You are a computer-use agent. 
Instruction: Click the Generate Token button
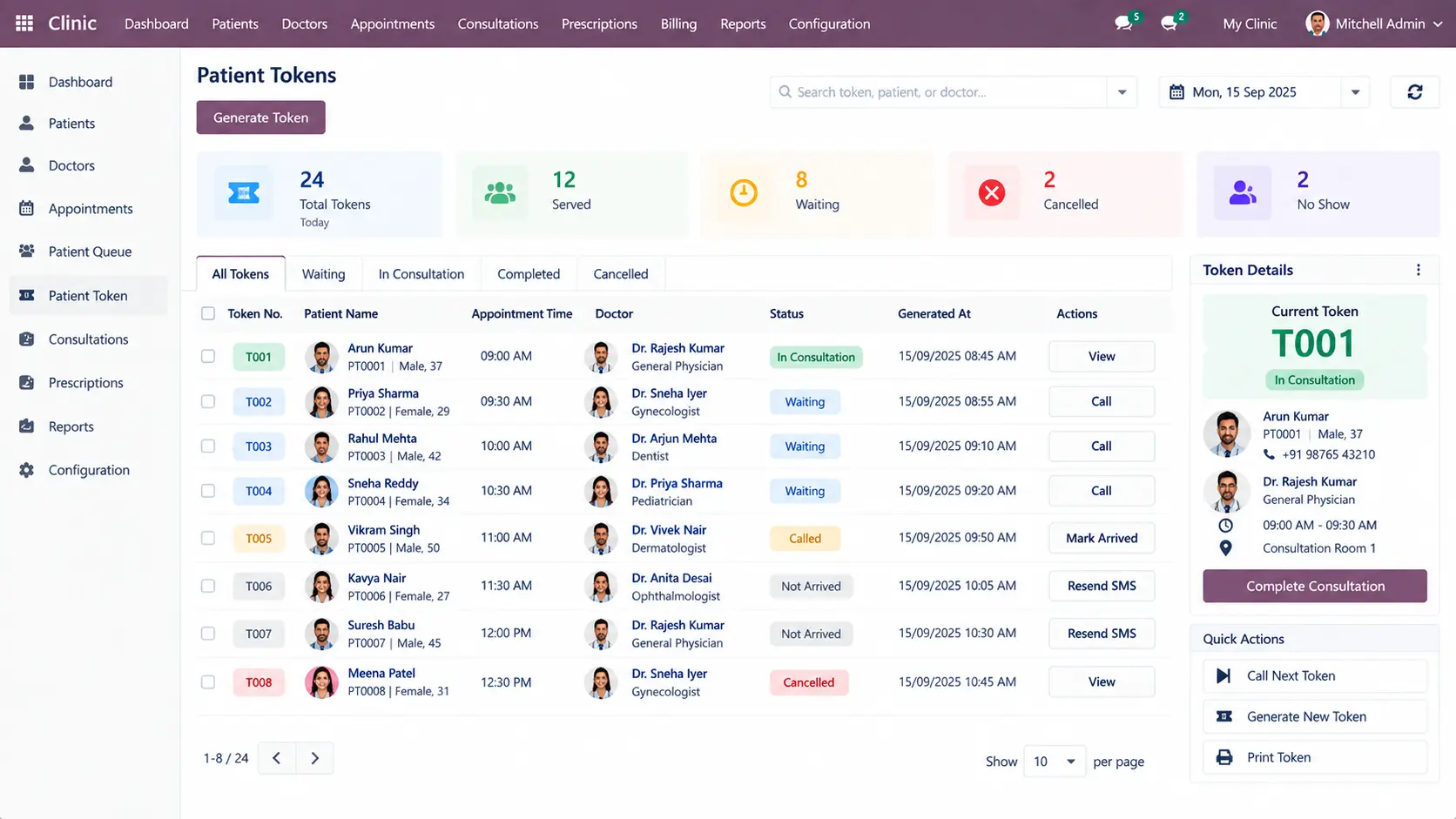[260, 117]
